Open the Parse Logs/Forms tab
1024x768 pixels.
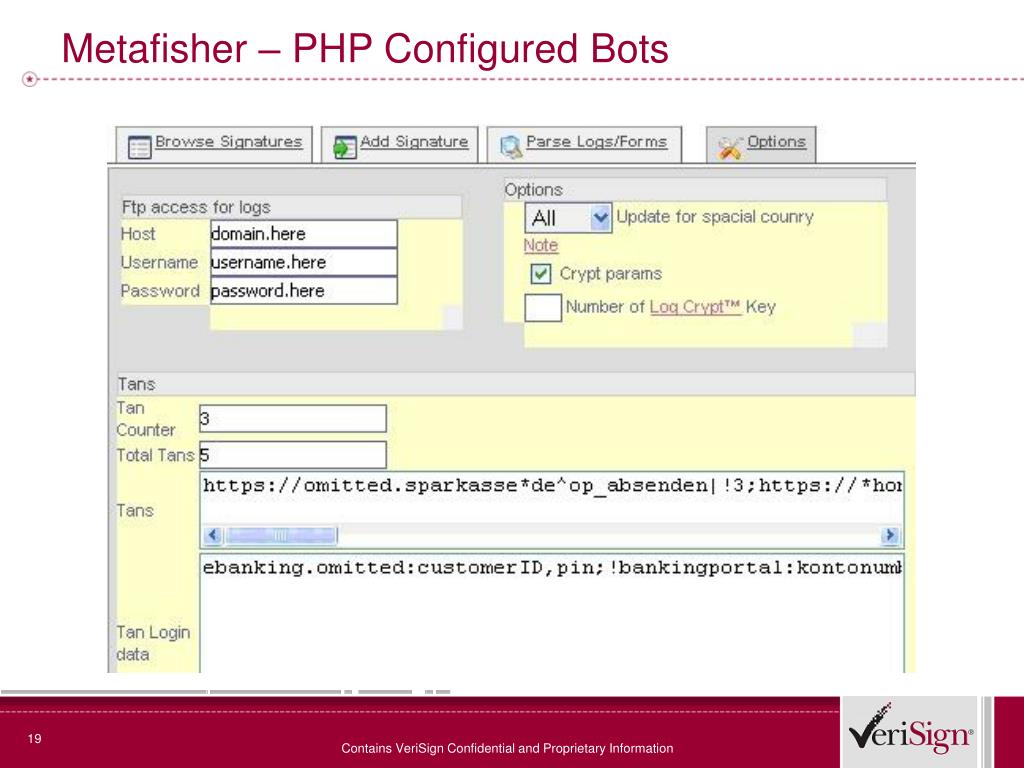coord(584,144)
